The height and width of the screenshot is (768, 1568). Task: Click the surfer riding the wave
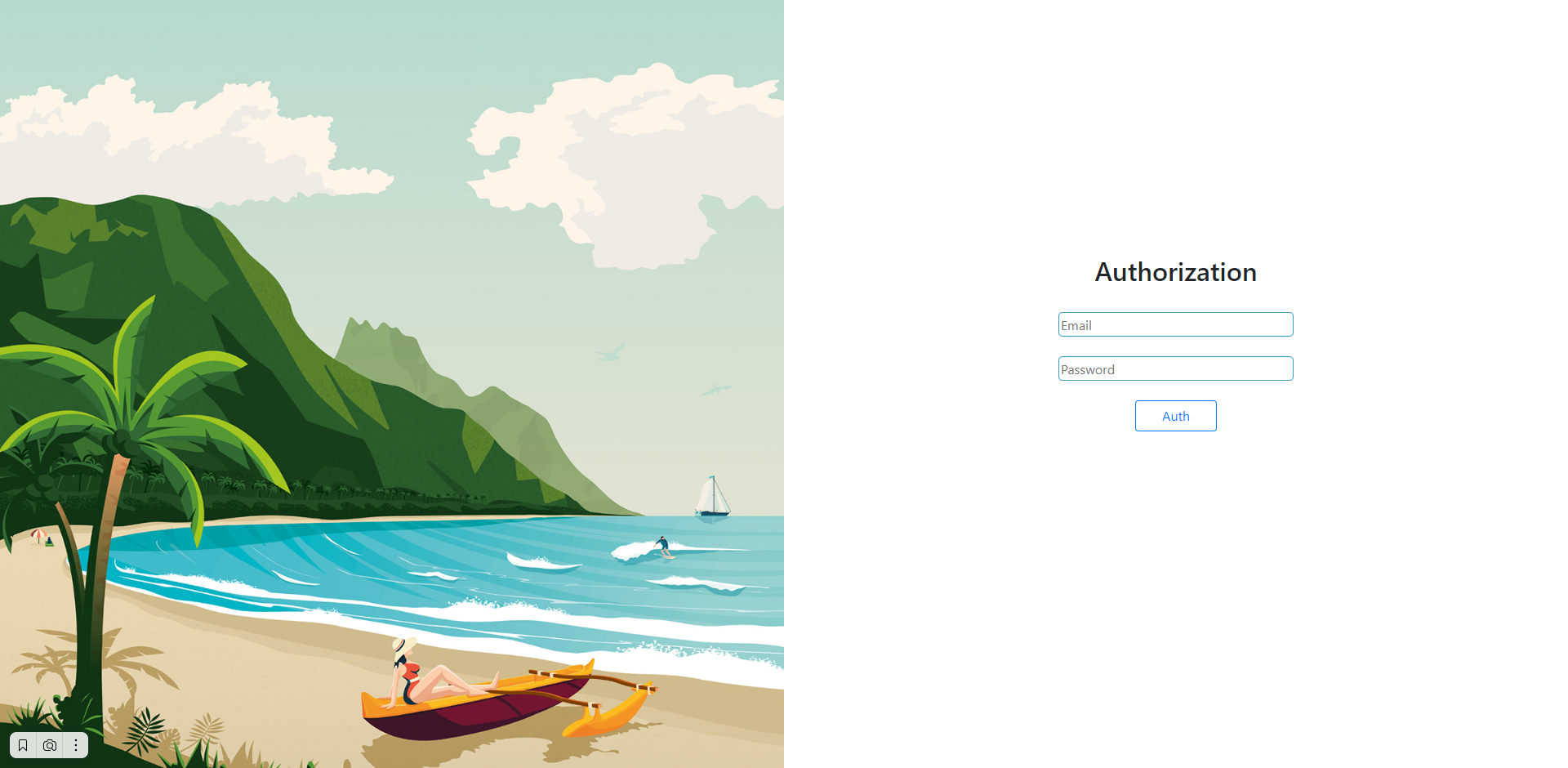[x=662, y=546]
